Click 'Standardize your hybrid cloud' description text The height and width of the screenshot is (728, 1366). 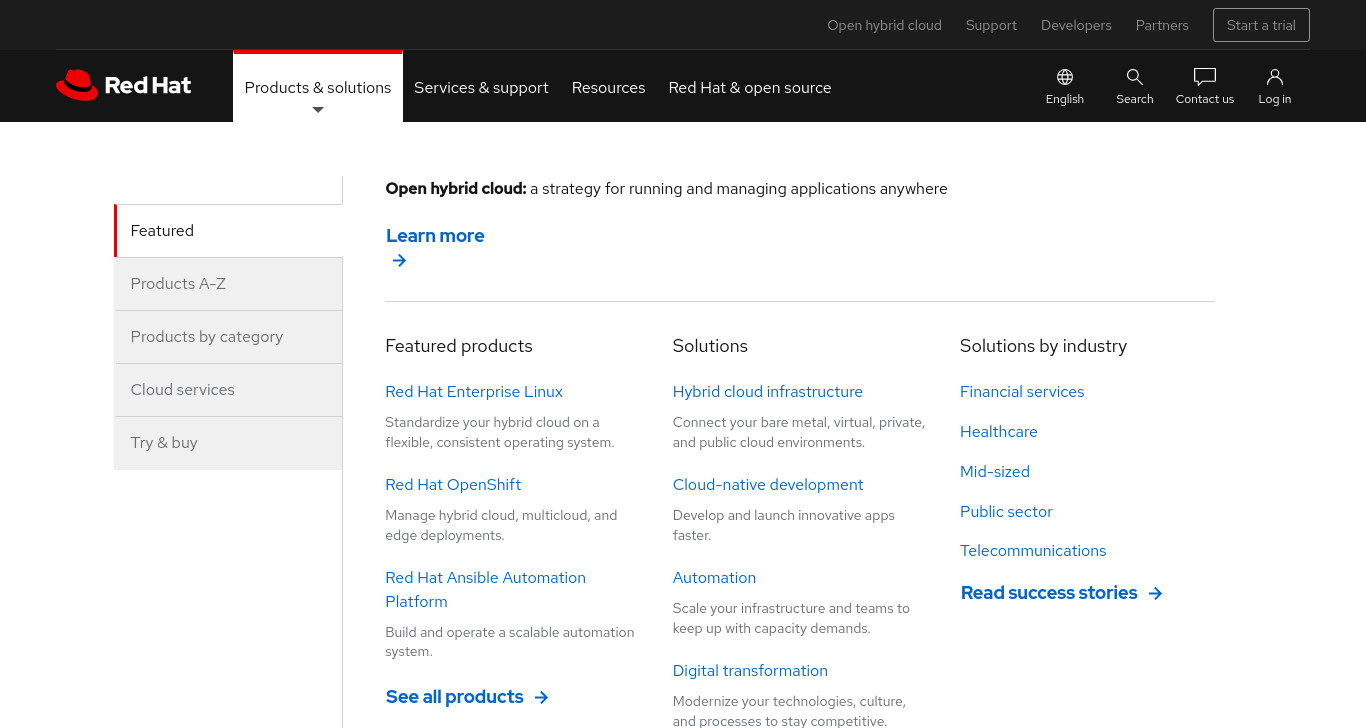500,433
